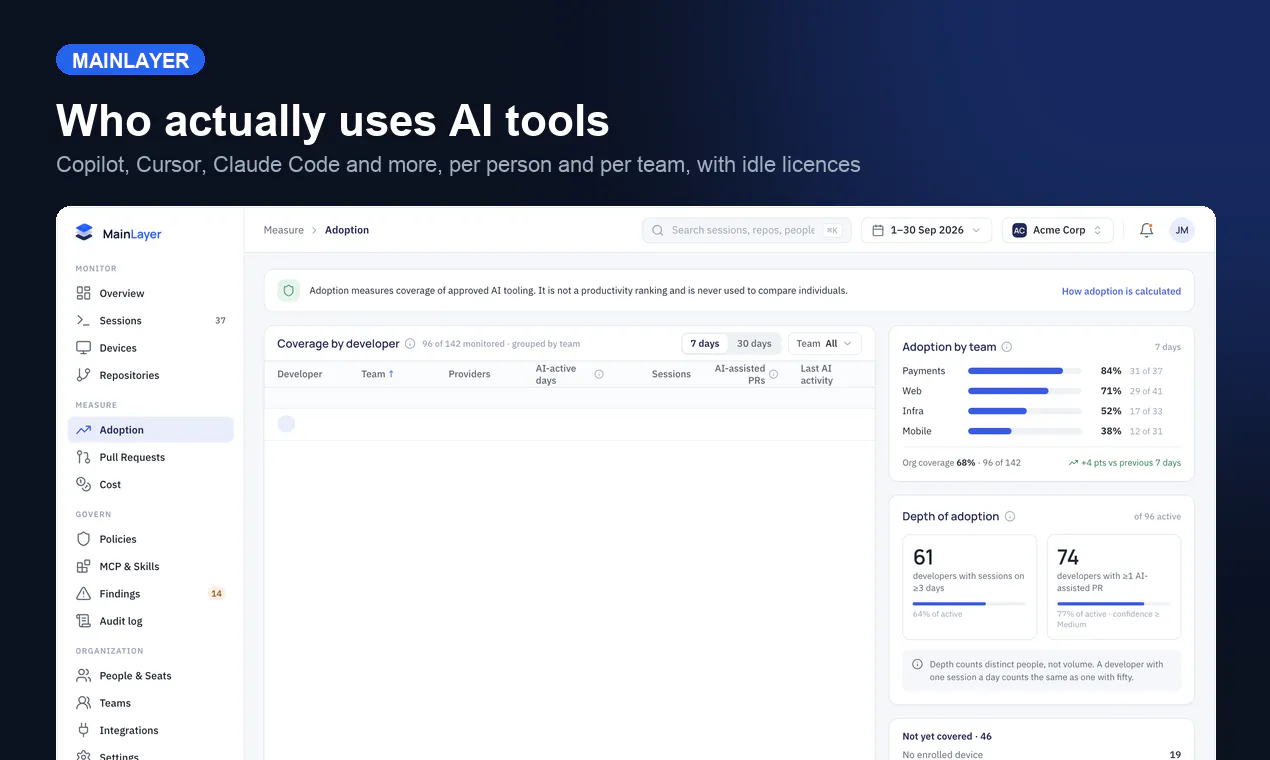This screenshot has width=1270, height=760.
Task: Click the Integrations plug icon
Action: [84, 730]
